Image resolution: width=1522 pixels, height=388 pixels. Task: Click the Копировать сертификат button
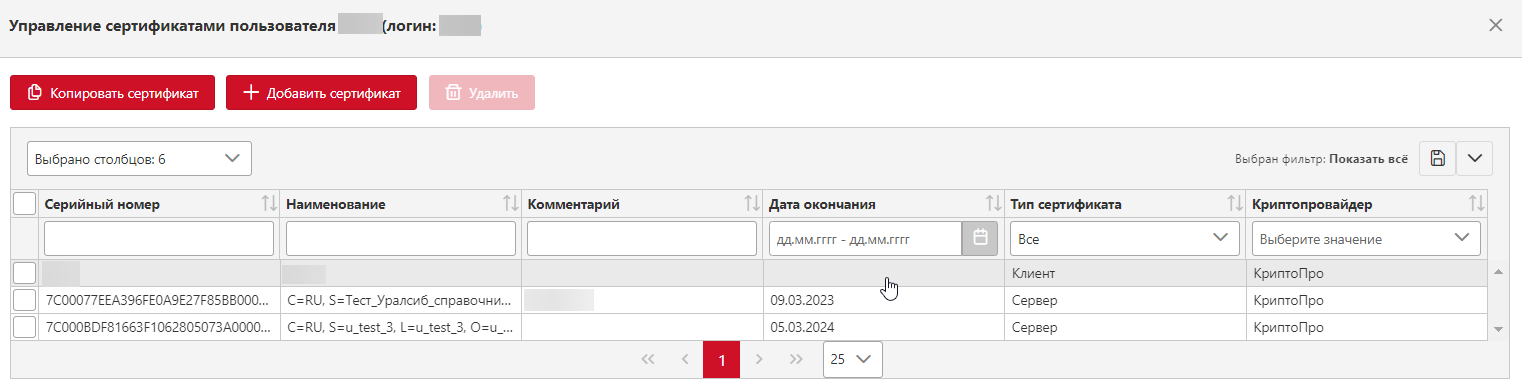pyautogui.click(x=112, y=93)
